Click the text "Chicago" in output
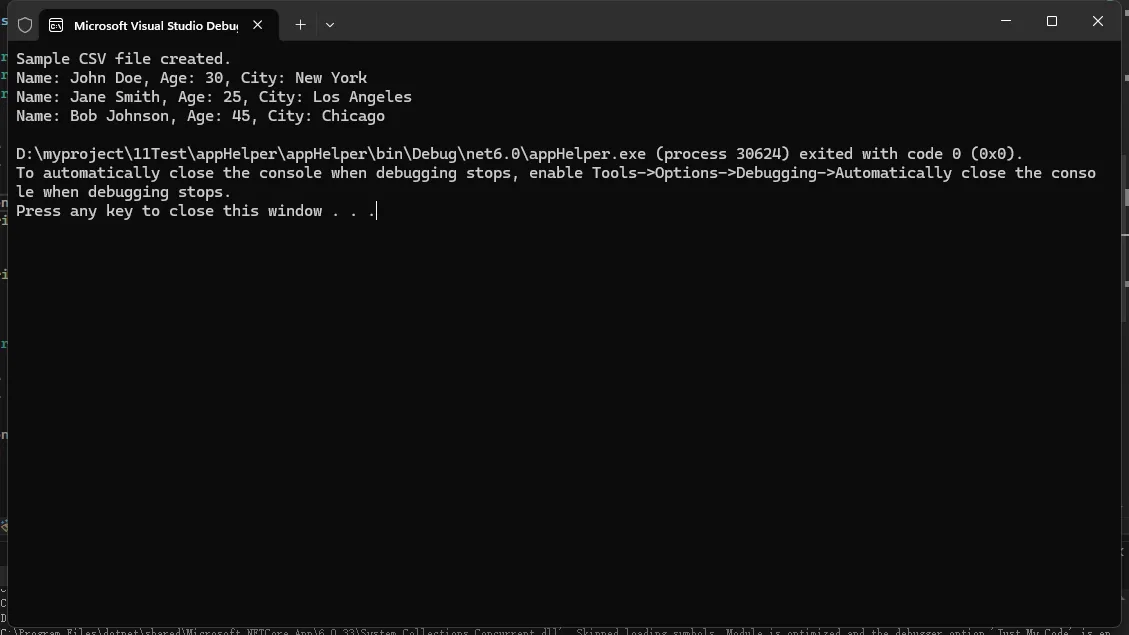This screenshot has width=1129, height=635. (353, 116)
